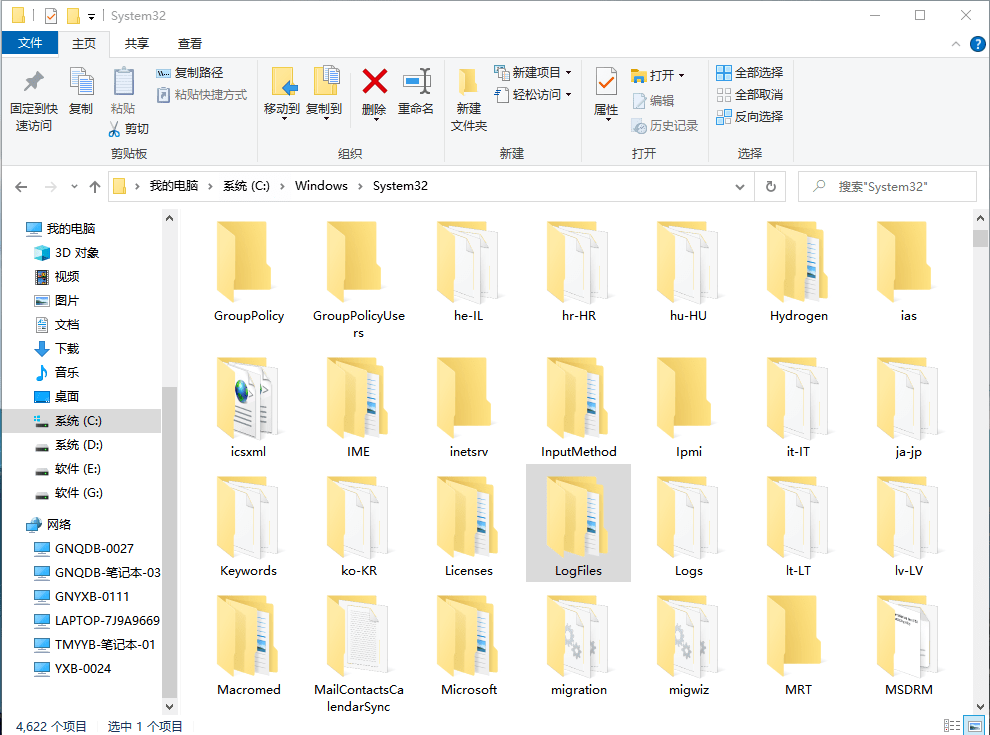Click the Cut (剪切) scissors icon
Screen dimensions: 990x735
[x=114, y=129]
